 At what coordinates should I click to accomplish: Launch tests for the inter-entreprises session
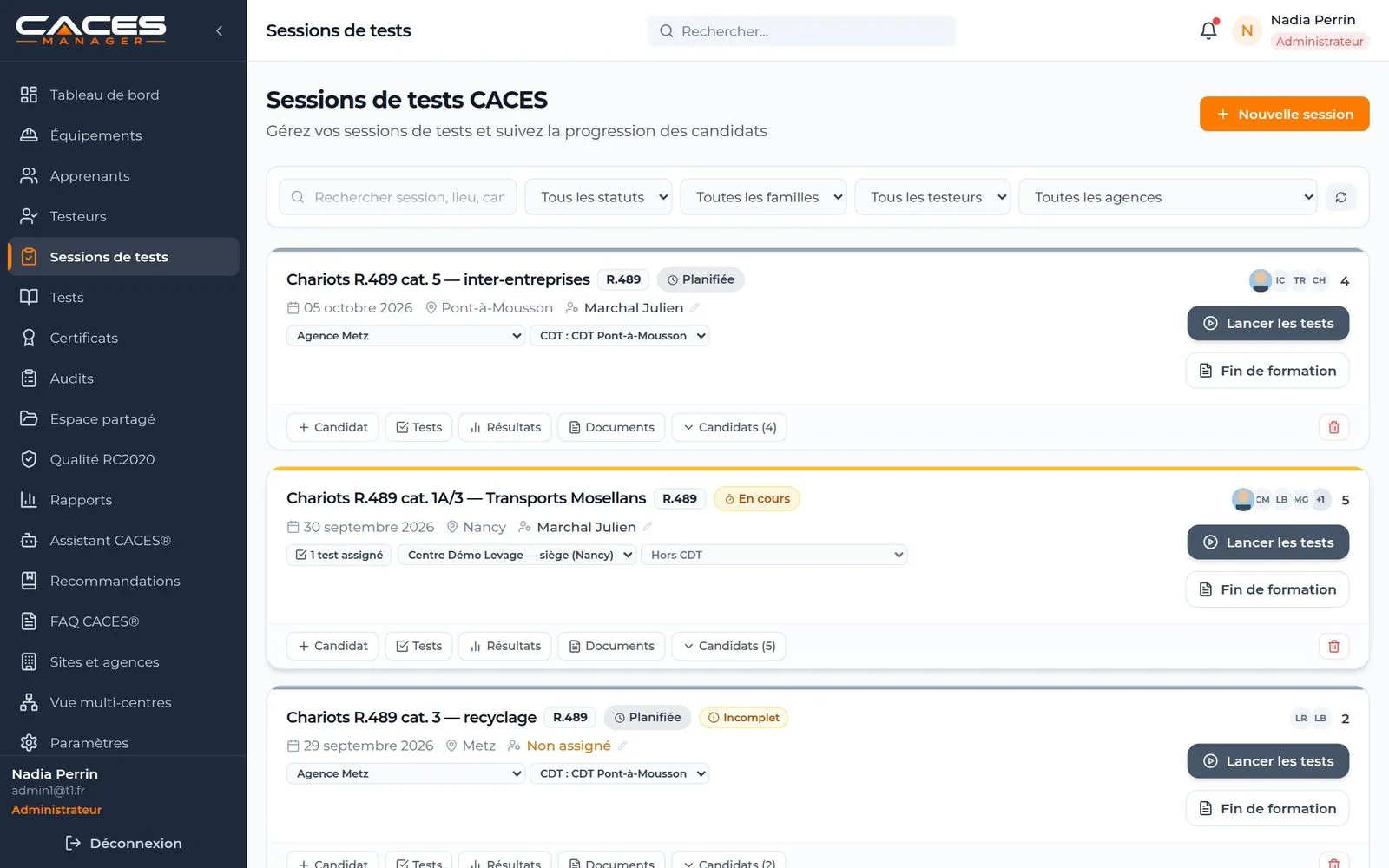click(1267, 323)
